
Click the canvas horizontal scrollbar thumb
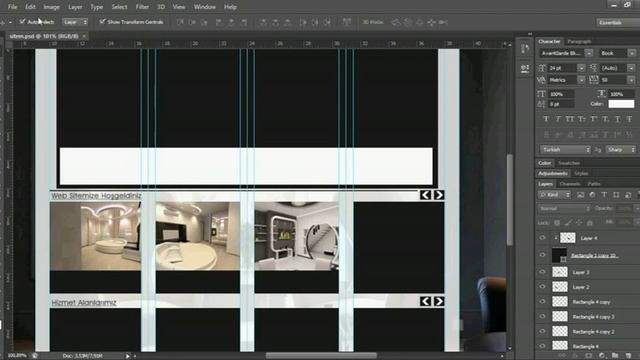click(321, 356)
